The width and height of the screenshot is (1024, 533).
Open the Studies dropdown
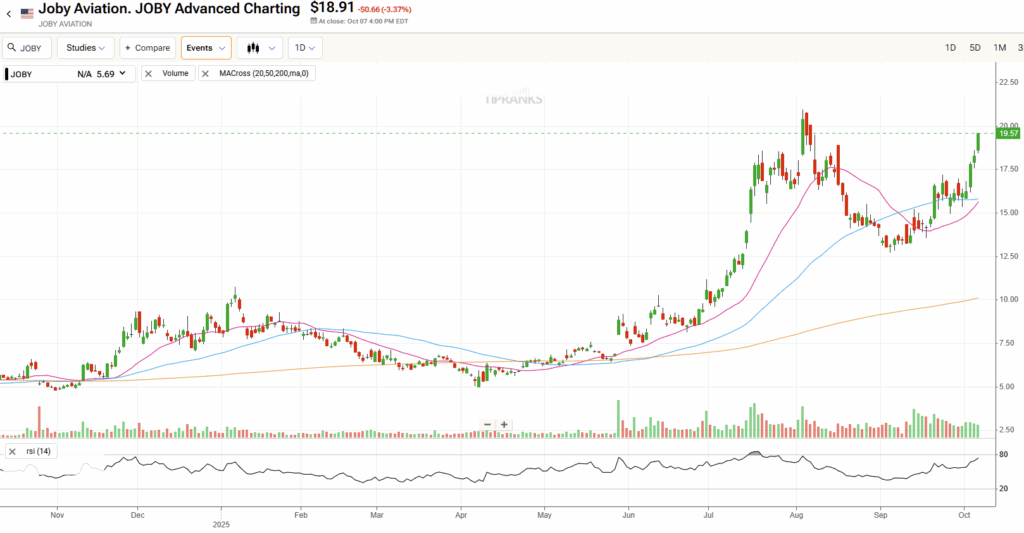(x=85, y=48)
